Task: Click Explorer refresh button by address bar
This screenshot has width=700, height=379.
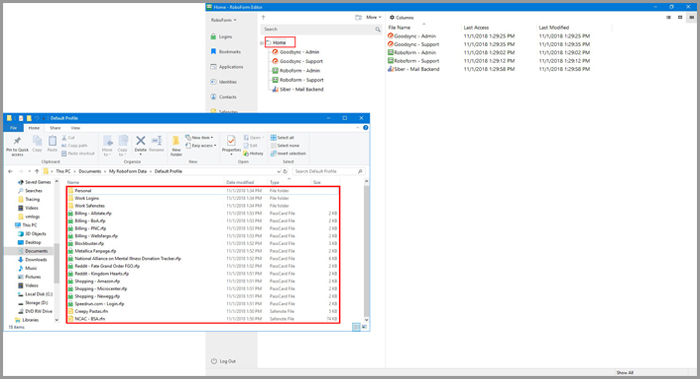Action: pyautogui.click(x=285, y=171)
